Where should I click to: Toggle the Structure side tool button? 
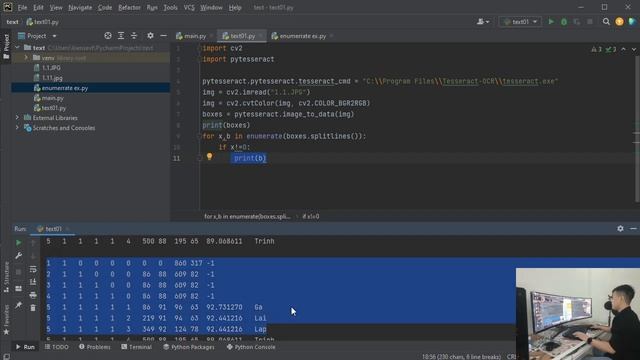point(6,277)
